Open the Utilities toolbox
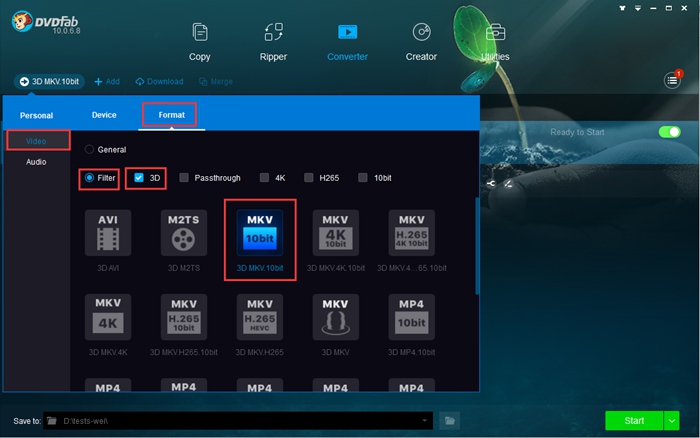The image size is (700, 438). click(x=495, y=42)
